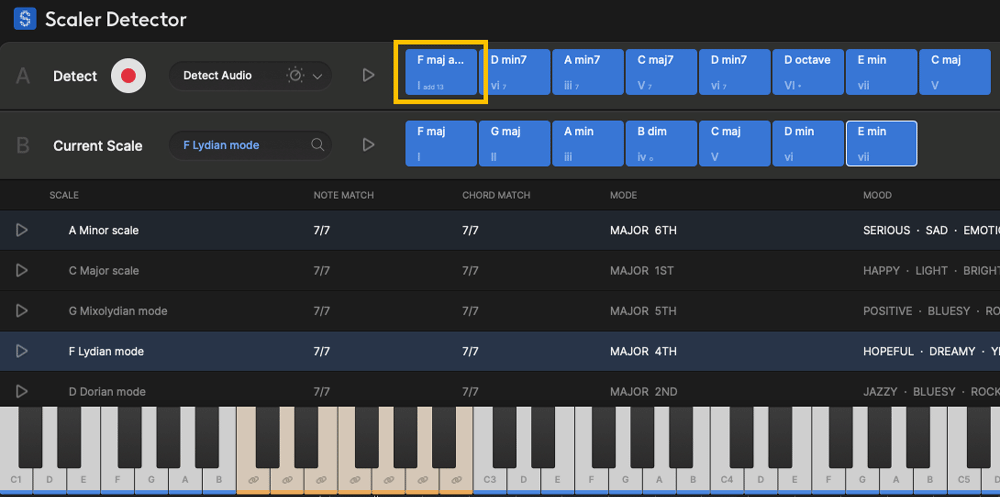Click the search icon in scale field

(318, 145)
